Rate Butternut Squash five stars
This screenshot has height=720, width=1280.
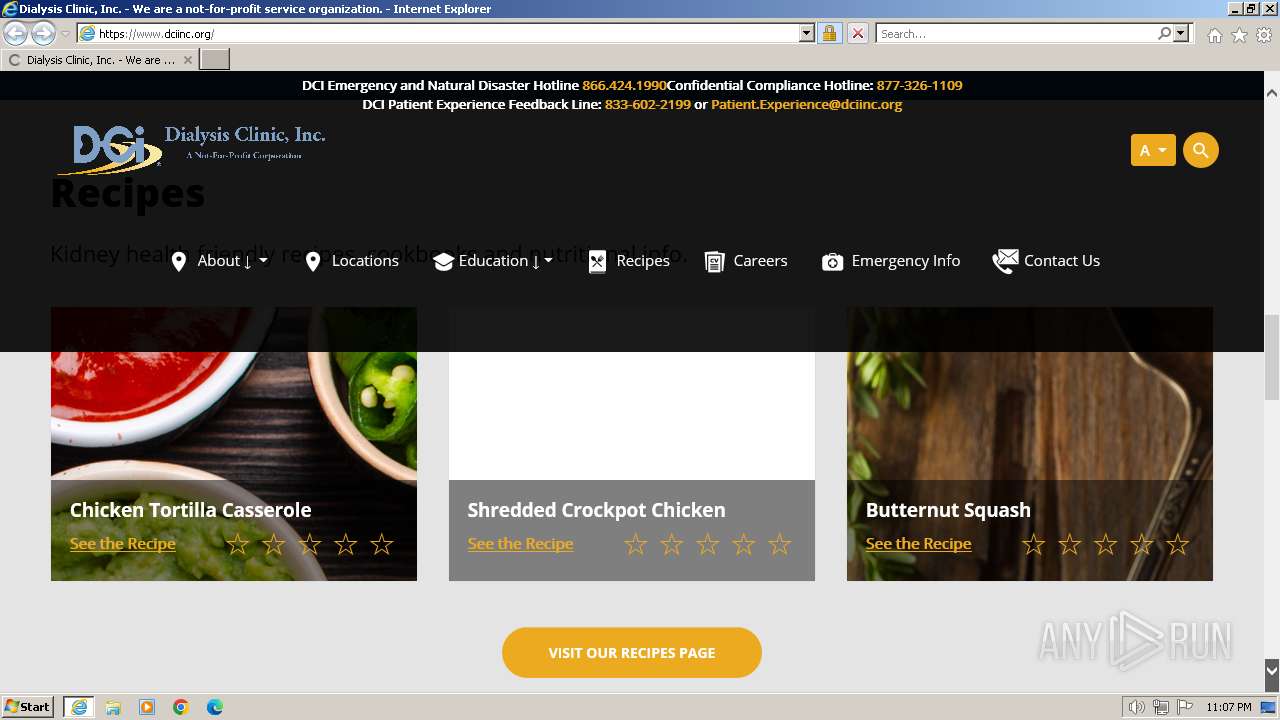coord(1177,544)
